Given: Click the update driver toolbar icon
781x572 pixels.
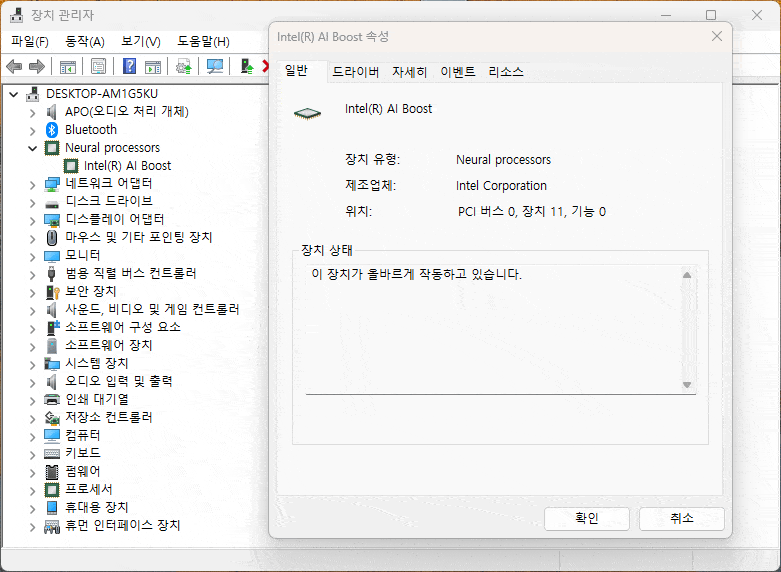Looking at the screenshot, I should pos(183,67).
